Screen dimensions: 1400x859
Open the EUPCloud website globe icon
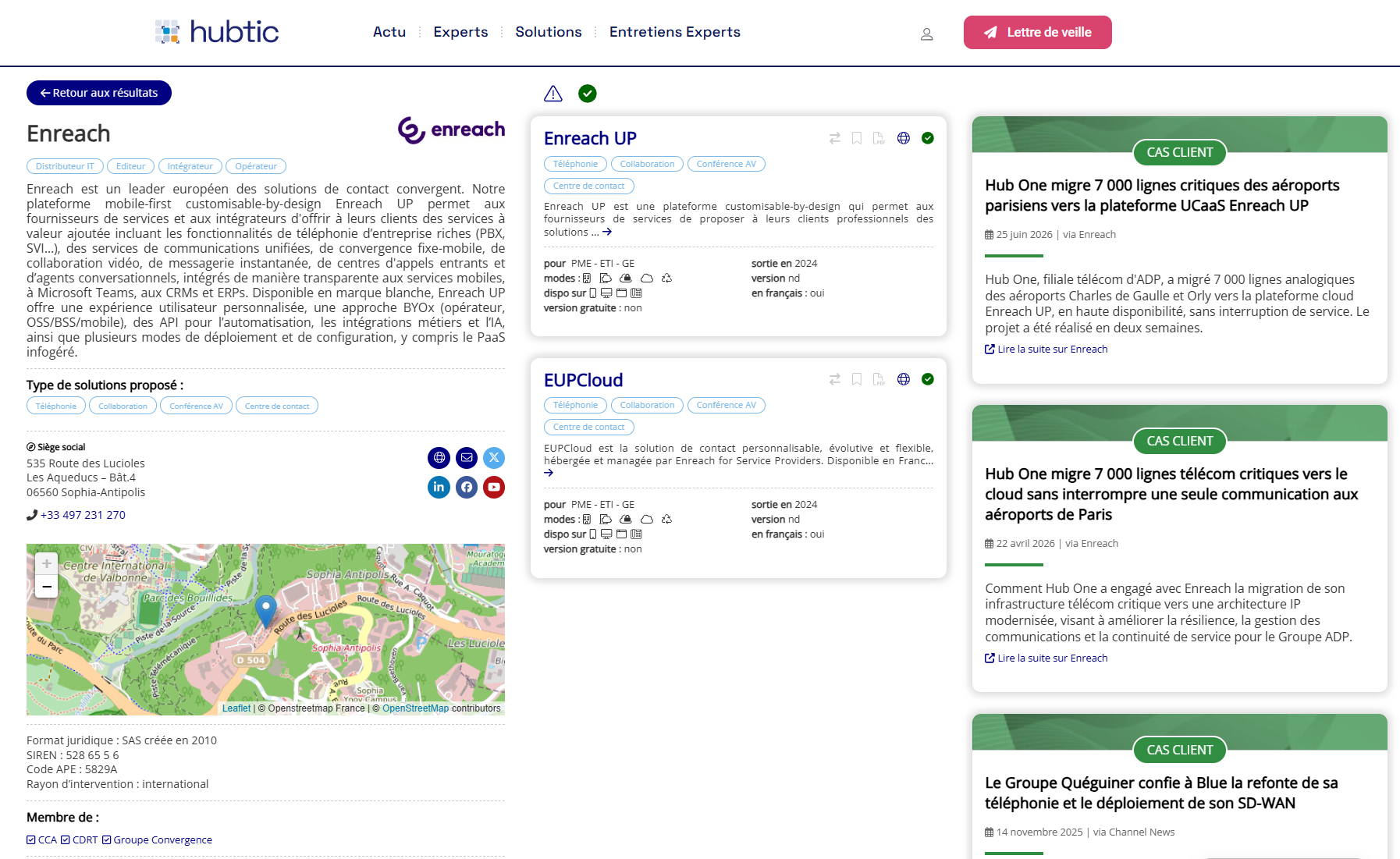[904, 379]
